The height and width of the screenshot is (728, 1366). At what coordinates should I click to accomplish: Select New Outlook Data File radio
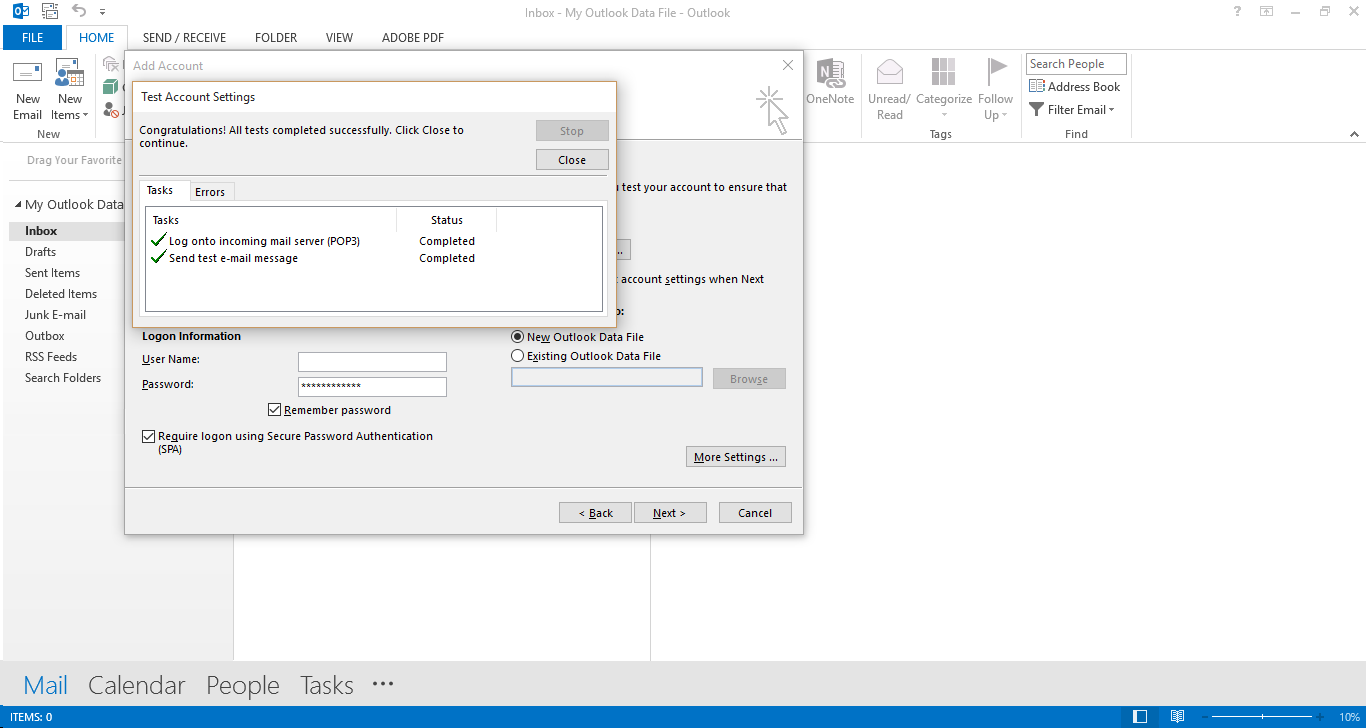517,337
